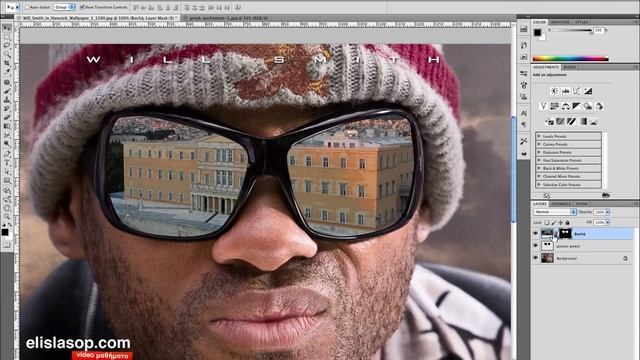
Task: Open the Fill slider arrow
Action: 608,222
